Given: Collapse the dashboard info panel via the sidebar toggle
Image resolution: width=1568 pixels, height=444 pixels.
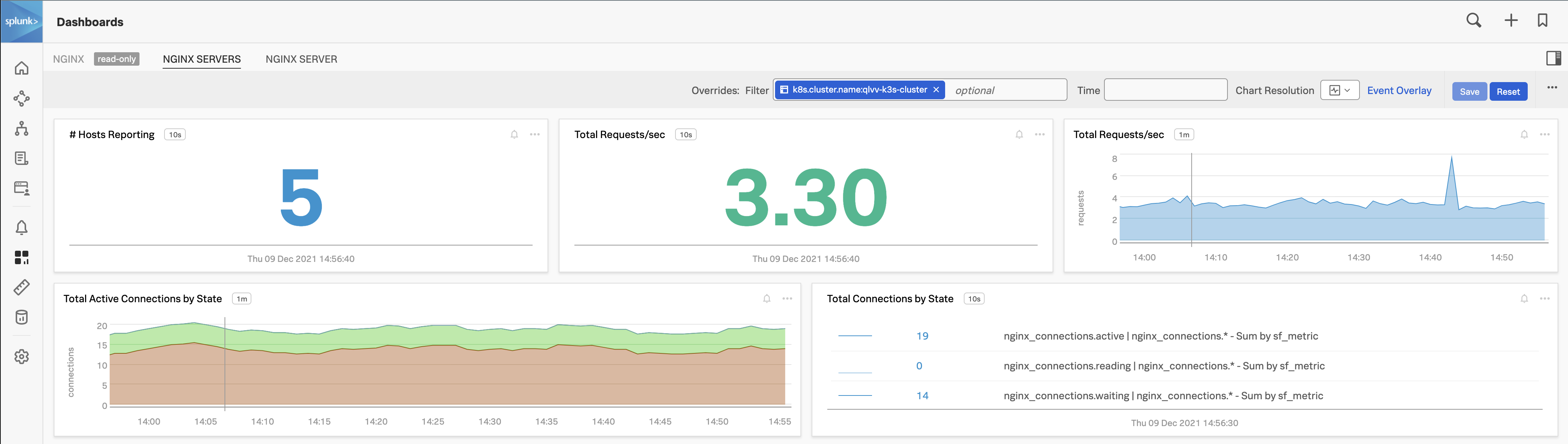Looking at the screenshot, I should (x=1554, y=59).
